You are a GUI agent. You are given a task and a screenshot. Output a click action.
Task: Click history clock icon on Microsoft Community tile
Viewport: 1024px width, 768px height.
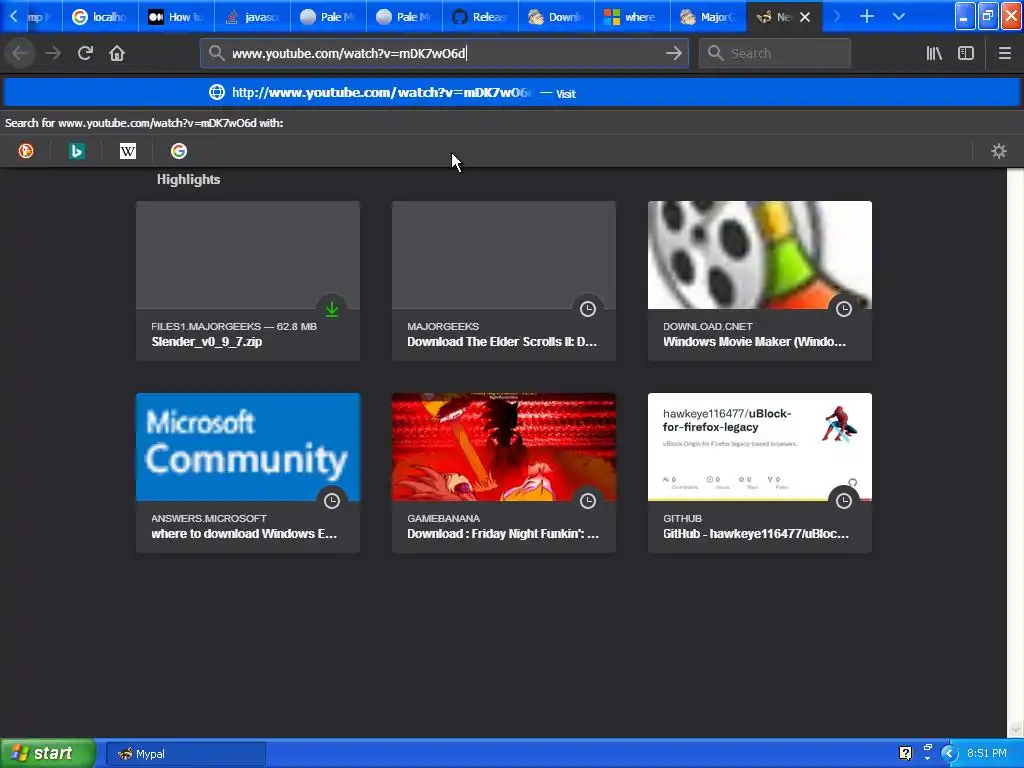332,501
